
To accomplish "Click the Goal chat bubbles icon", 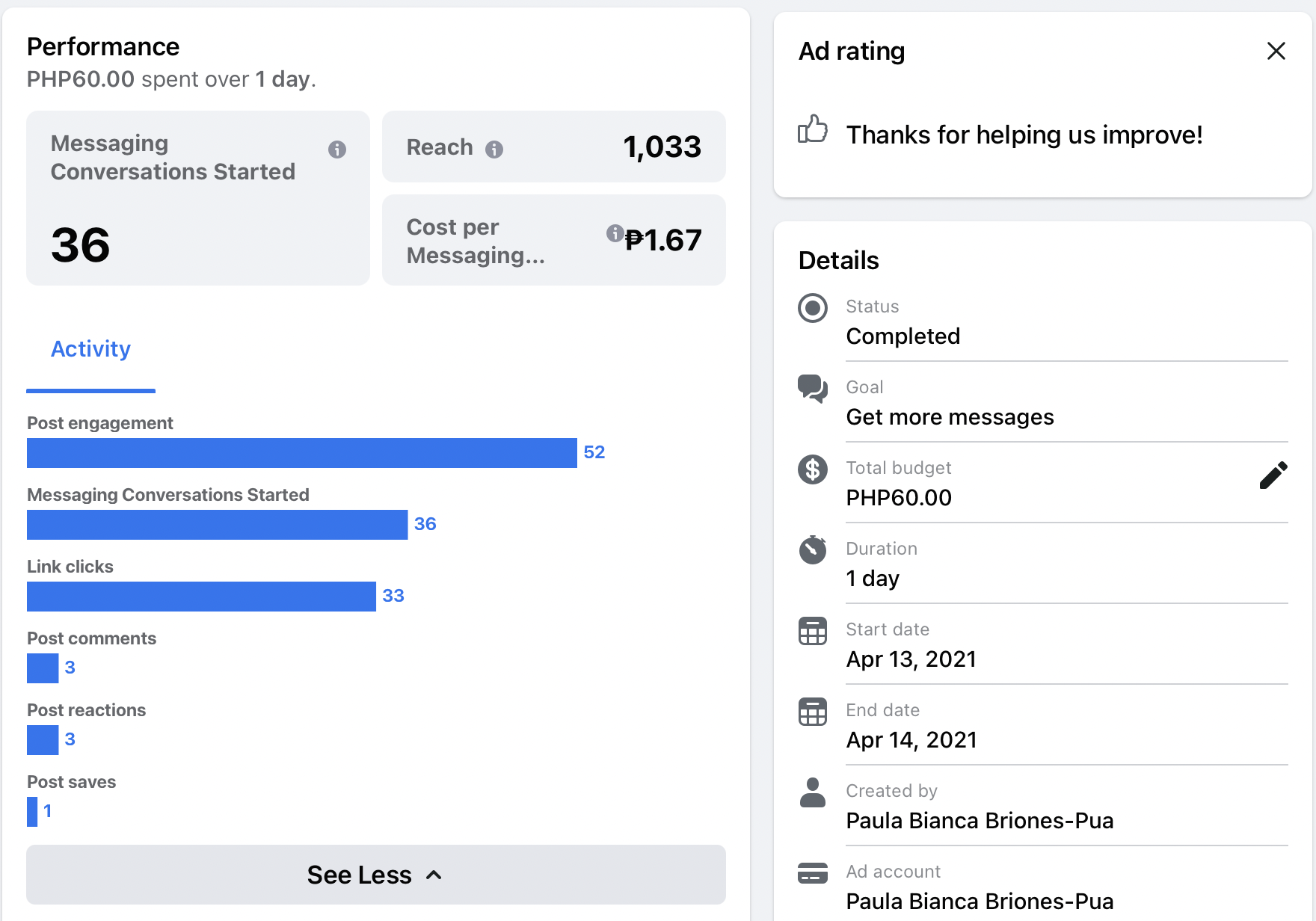I will point(813,389).
